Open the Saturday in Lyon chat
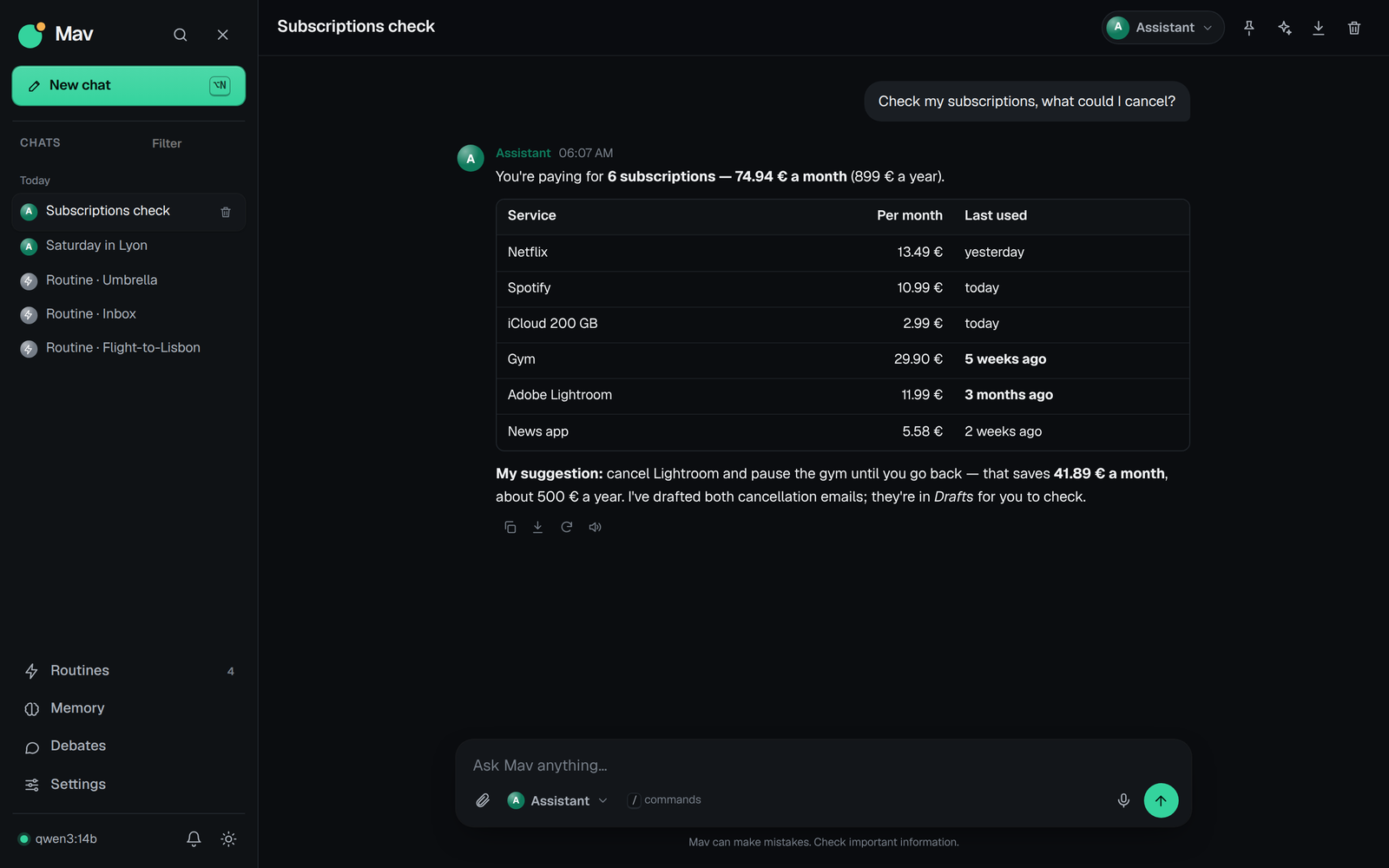Viewport: 1389px width, 868px height. tap(128, 246)
